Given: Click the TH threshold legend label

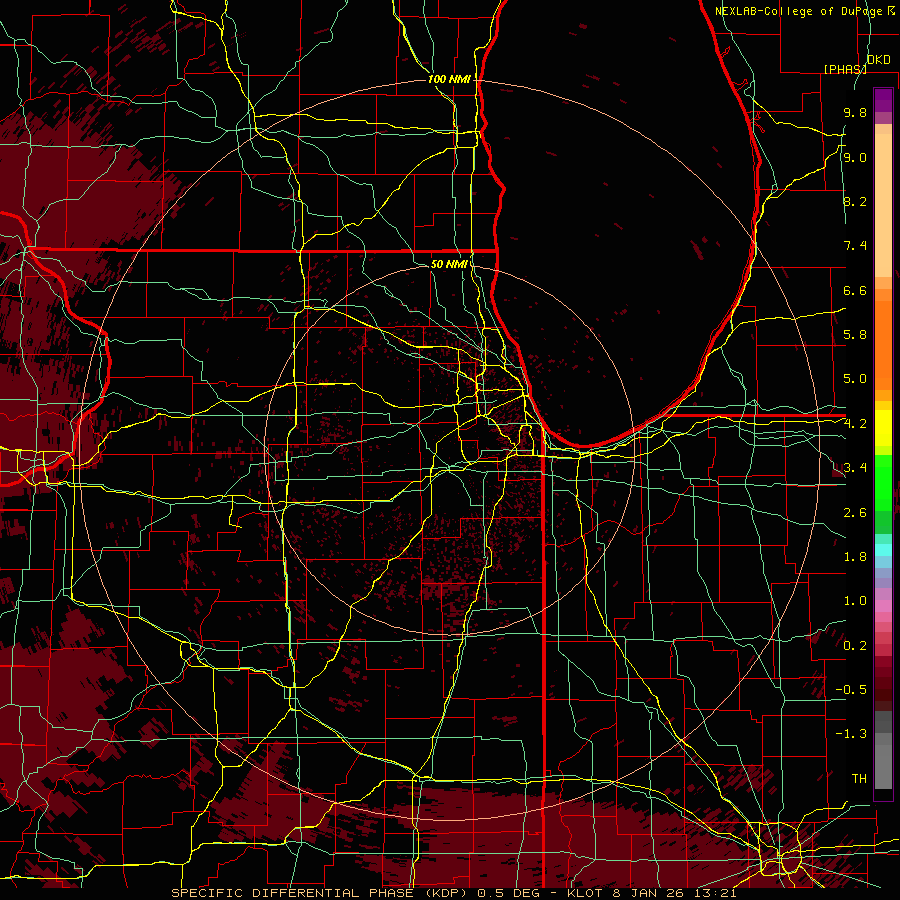Looking at the screenshot, I should 859,779.
